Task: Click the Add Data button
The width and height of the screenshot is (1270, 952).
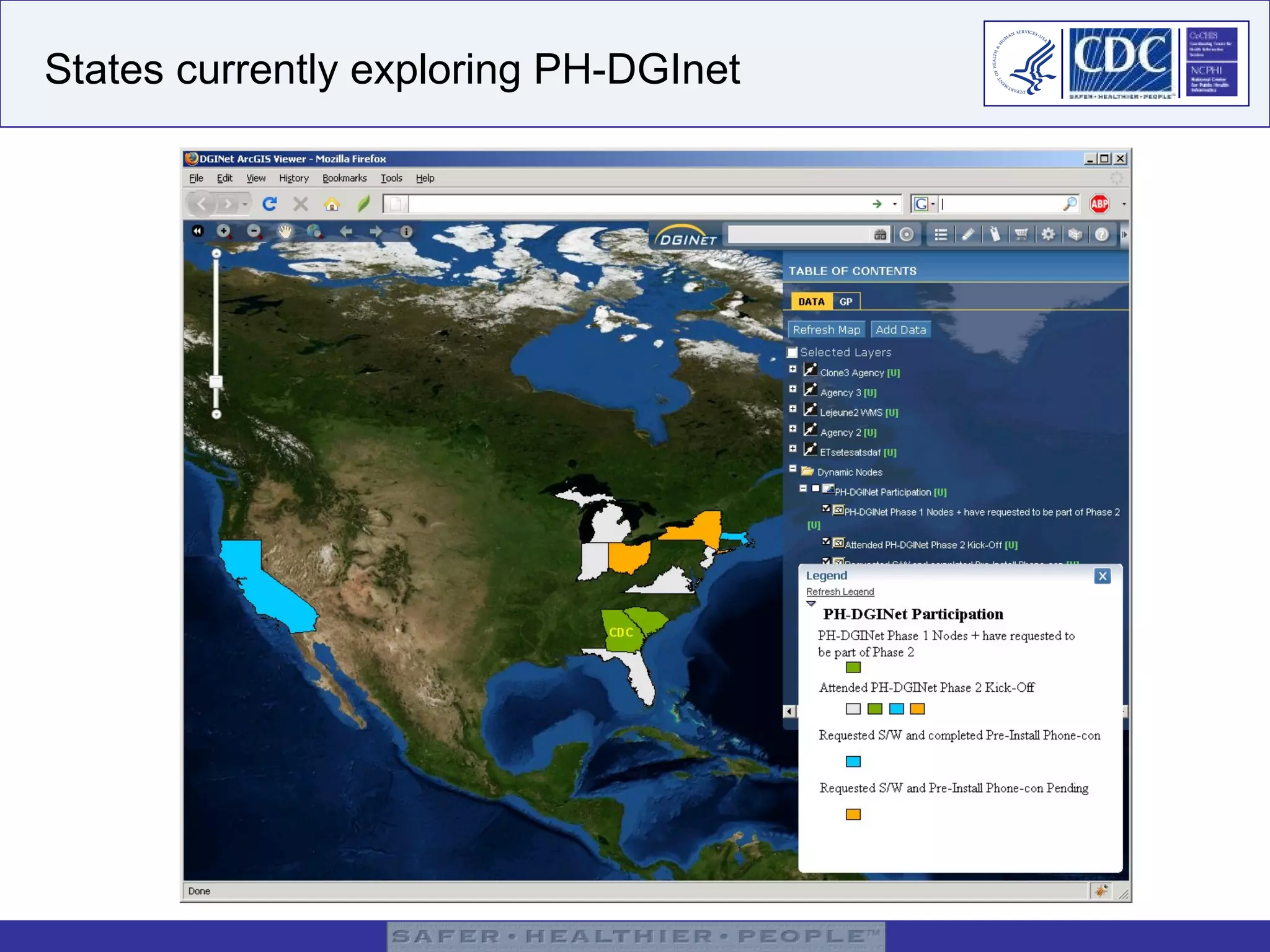Action: pyautogui.click(x=901, y=330)
